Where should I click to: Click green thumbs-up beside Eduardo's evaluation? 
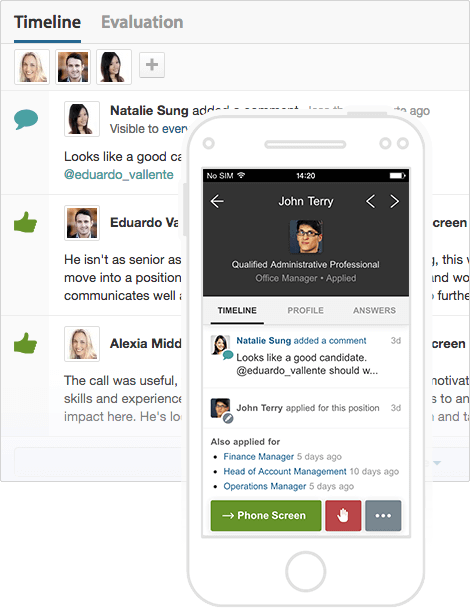tap(26, 222)
